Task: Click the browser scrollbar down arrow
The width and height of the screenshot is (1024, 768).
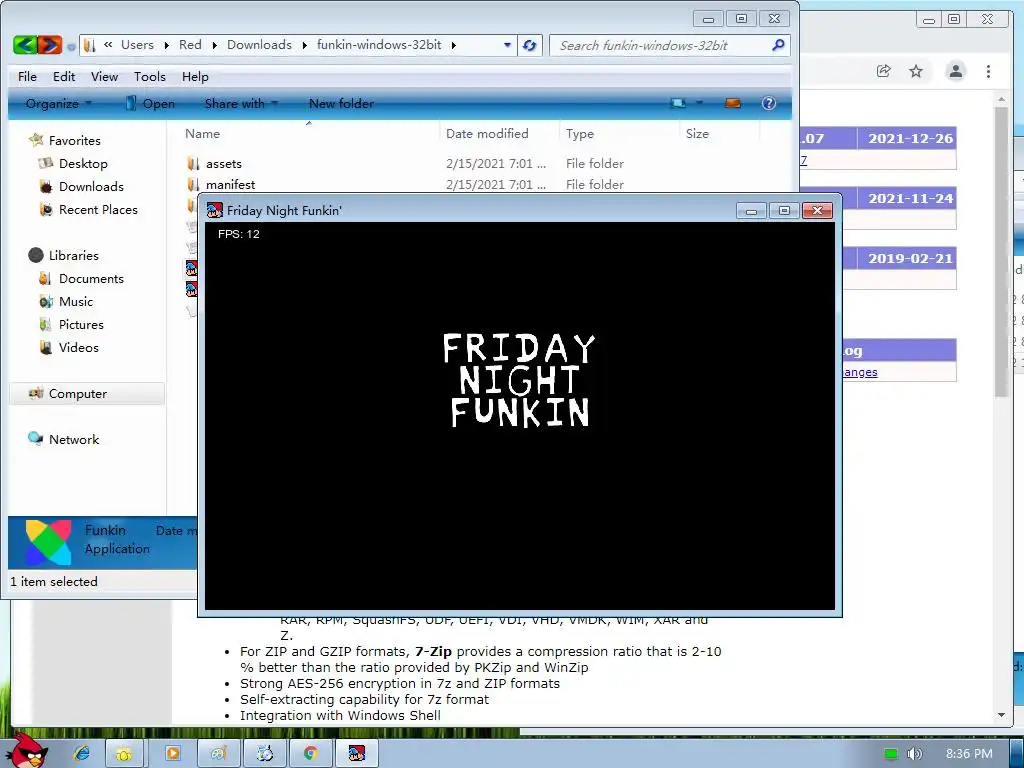Action: coord(1001,715)
